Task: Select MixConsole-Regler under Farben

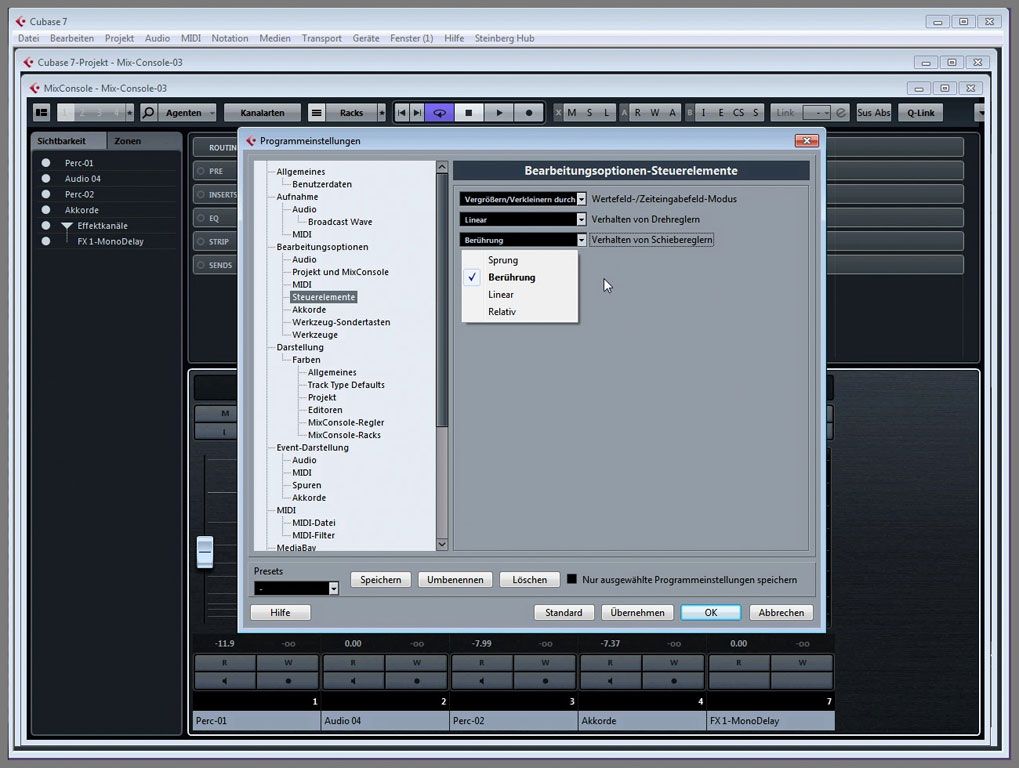Action: pos(346,422)
